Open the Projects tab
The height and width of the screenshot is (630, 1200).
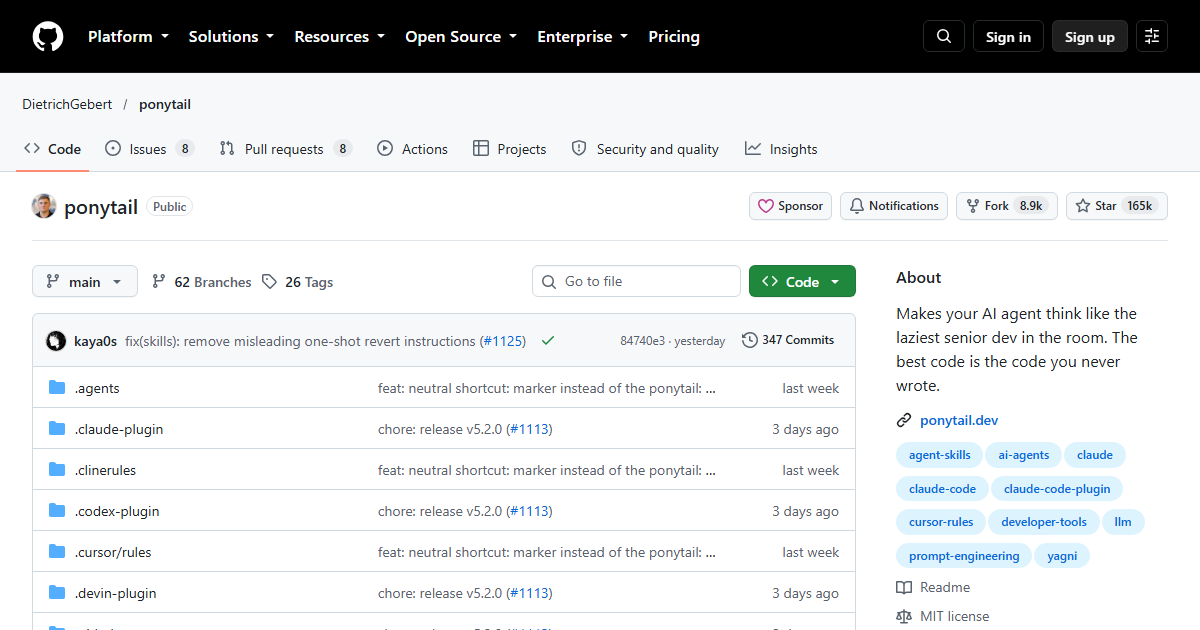coord(510,149)
